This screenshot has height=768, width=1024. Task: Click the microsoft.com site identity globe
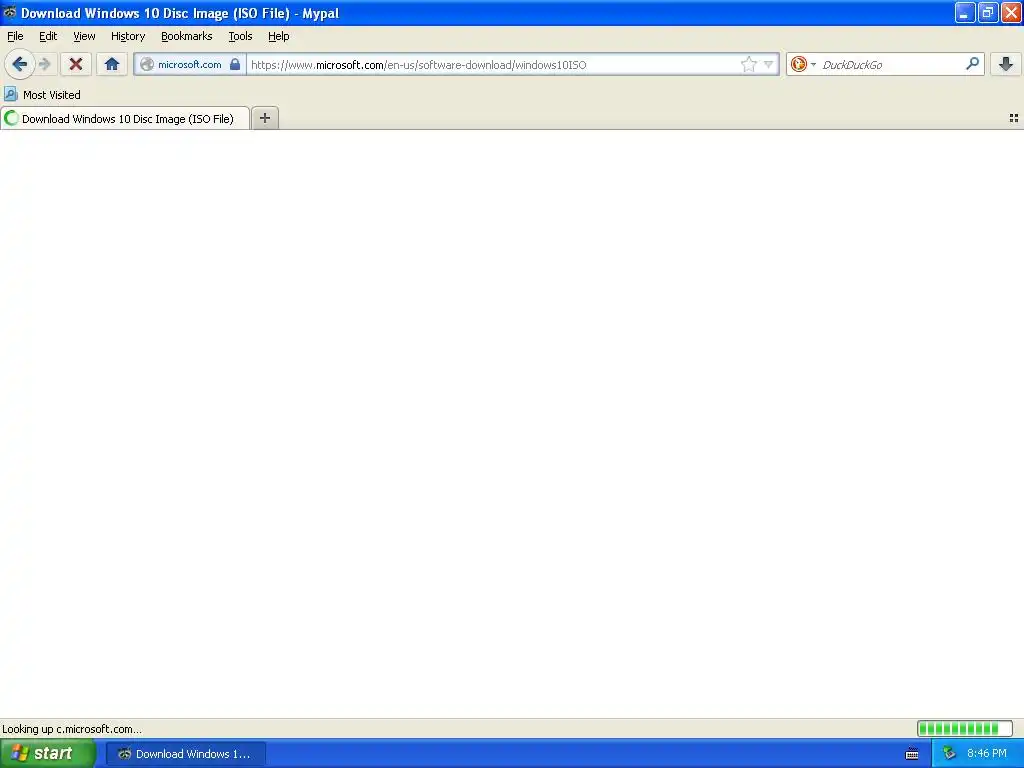[147, 65]
